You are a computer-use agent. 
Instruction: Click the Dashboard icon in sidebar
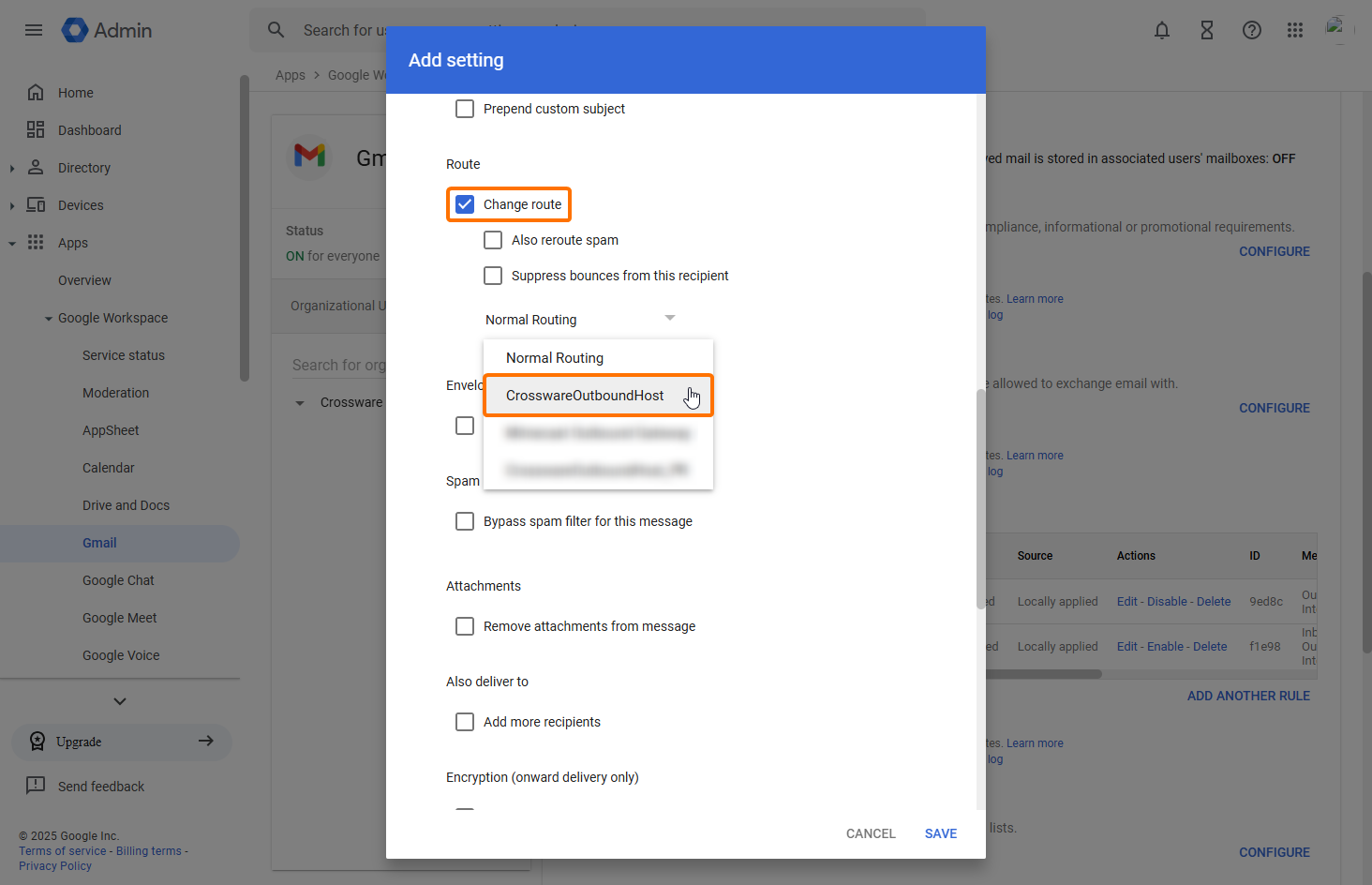click(x=36, y=129)
